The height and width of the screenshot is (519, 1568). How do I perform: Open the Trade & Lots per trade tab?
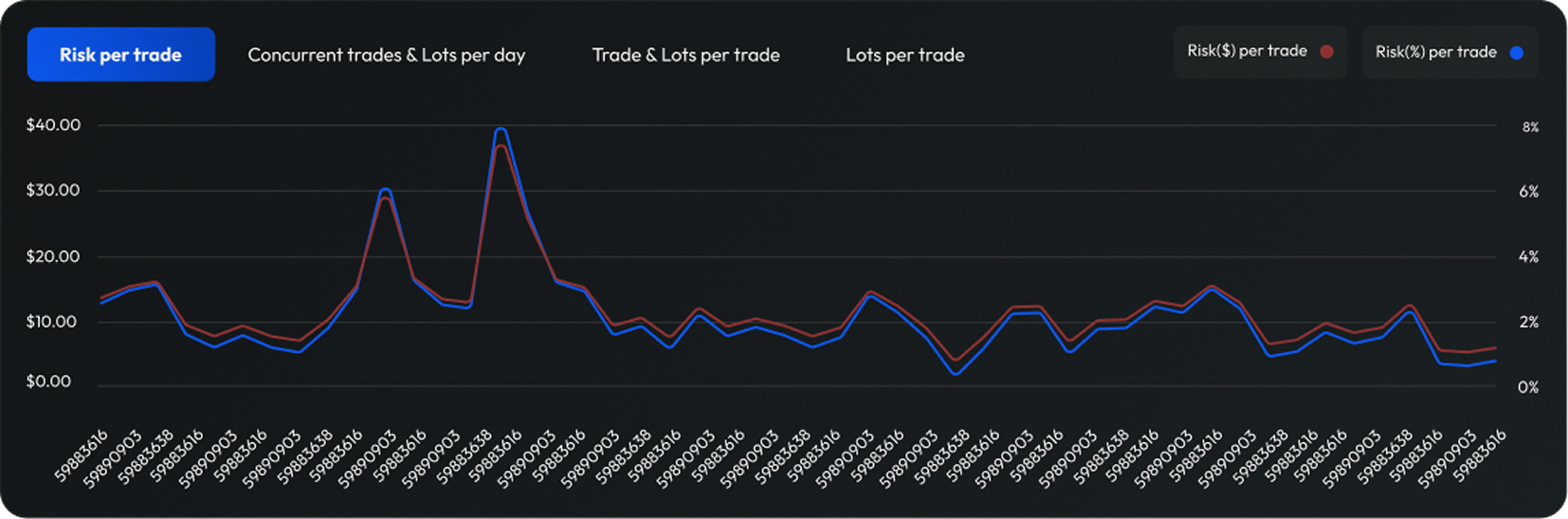685,55
